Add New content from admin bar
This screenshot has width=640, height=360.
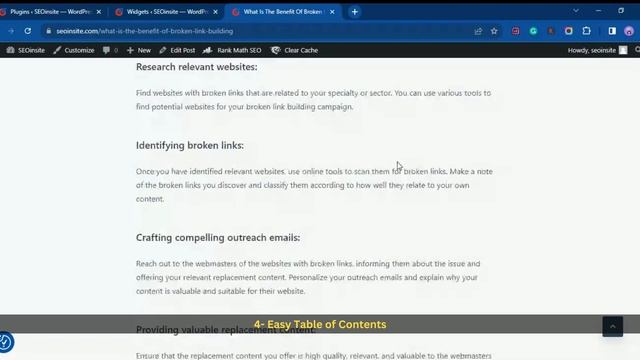pos(139,50)
